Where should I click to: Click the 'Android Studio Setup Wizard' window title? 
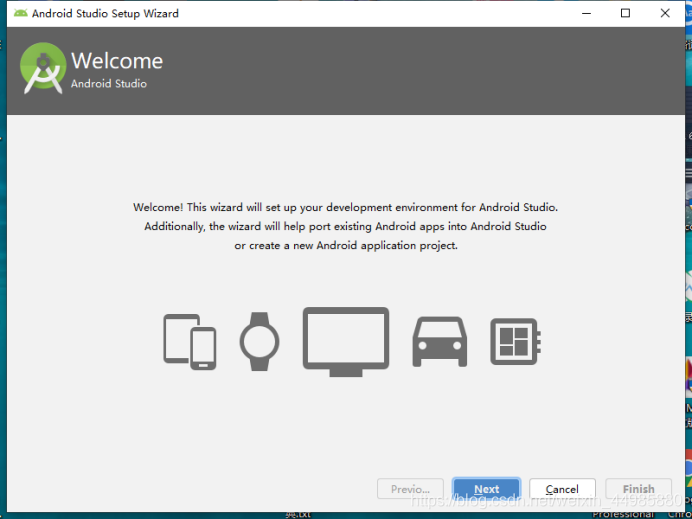coord(105,14)
